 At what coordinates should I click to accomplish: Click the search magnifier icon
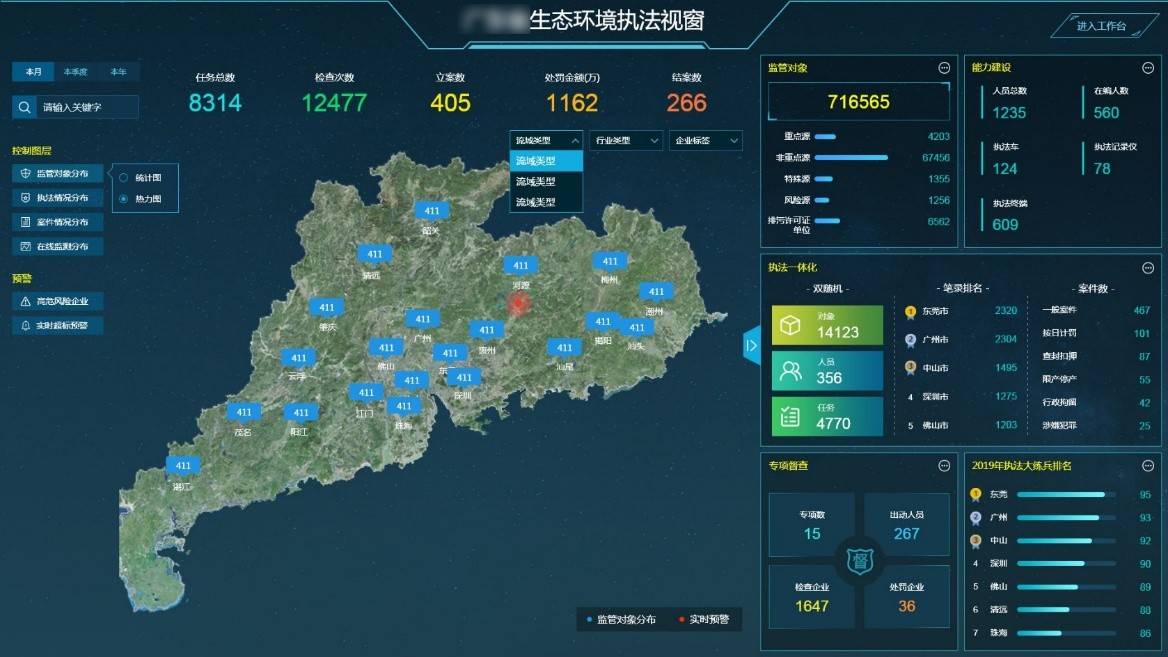click(x=24, y=107)
